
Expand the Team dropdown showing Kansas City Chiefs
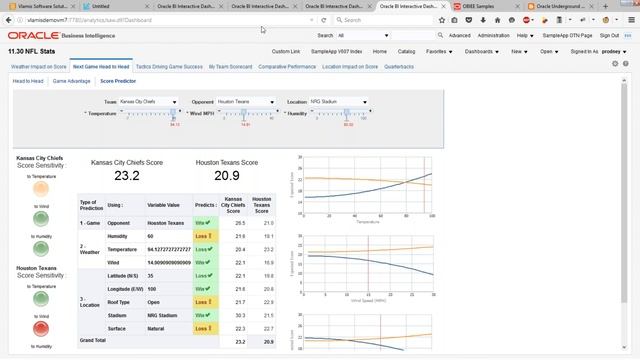tap(174, 102)
